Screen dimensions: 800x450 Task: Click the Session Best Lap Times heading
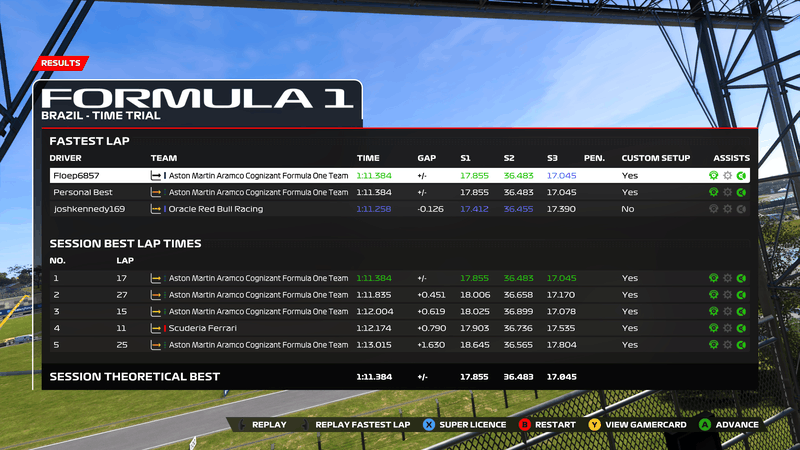point(126,243)
